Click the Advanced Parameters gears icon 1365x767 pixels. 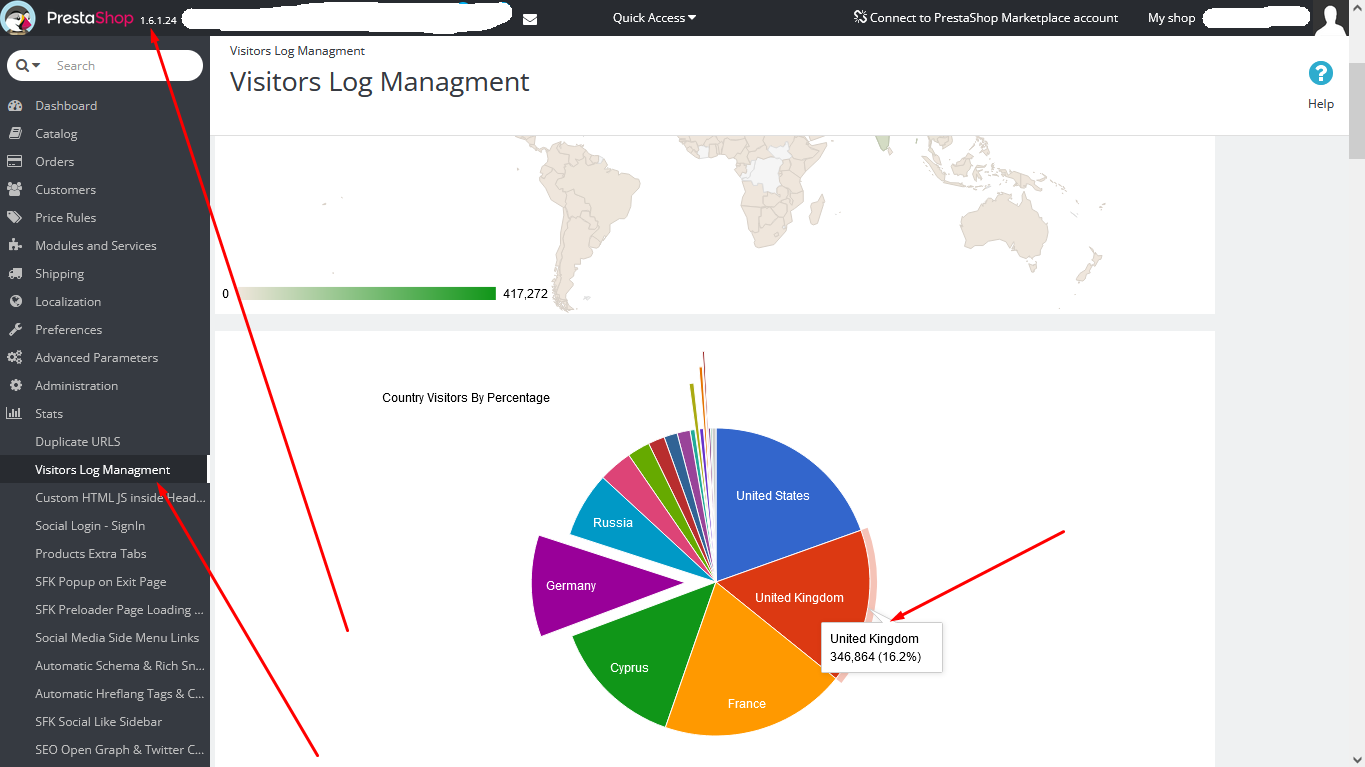pos(15,358)
